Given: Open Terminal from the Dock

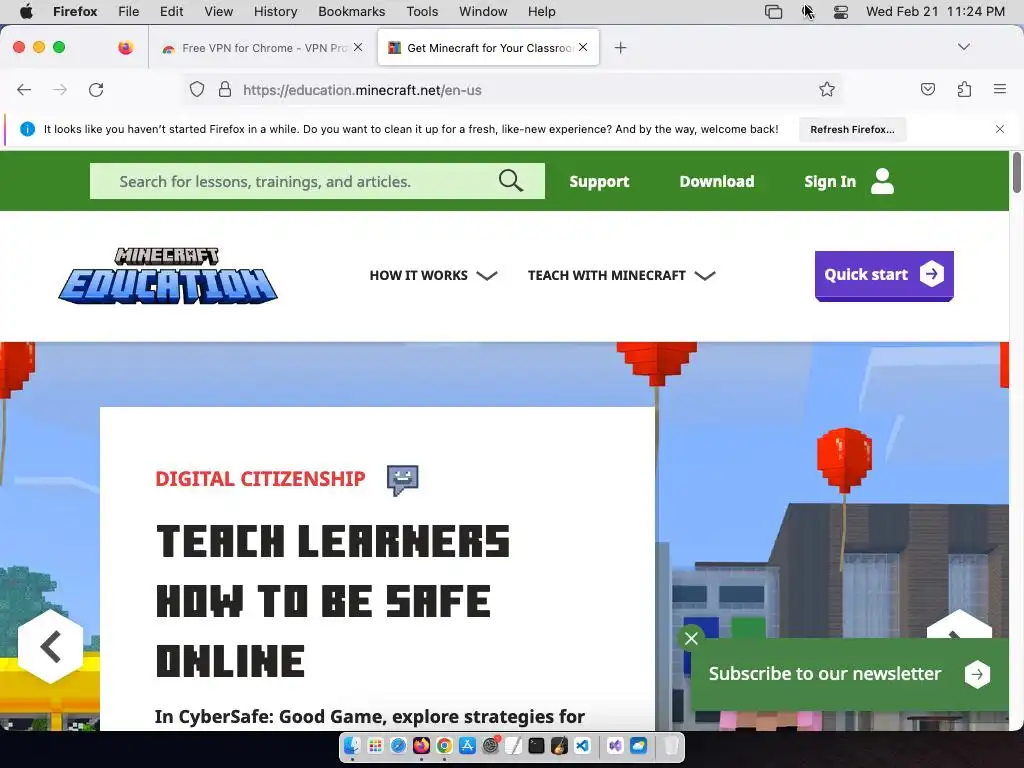Looking at the screenshot, I should coord(536,745).
